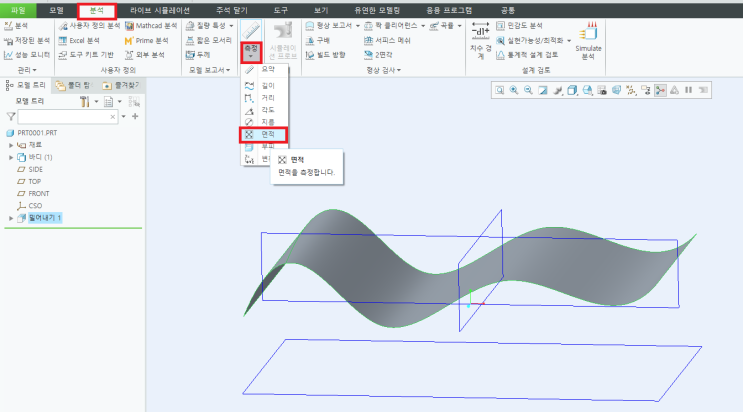The width and height of the screenshot is (743, 412).
Task: Click the 분석 tool in 관리 group
Action: coord(16,26)
